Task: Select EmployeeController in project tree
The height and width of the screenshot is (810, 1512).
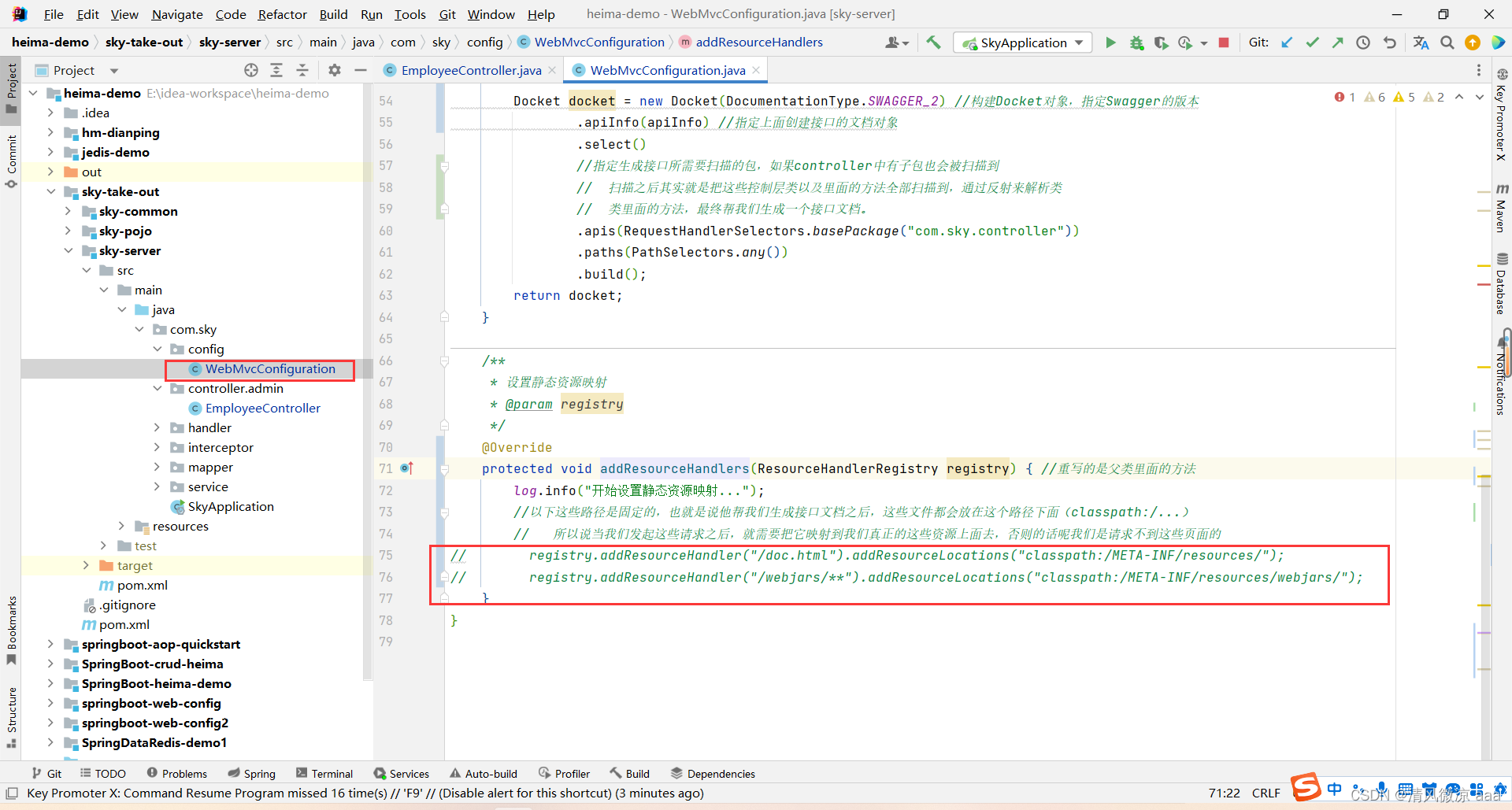Action: click(262, 408)
